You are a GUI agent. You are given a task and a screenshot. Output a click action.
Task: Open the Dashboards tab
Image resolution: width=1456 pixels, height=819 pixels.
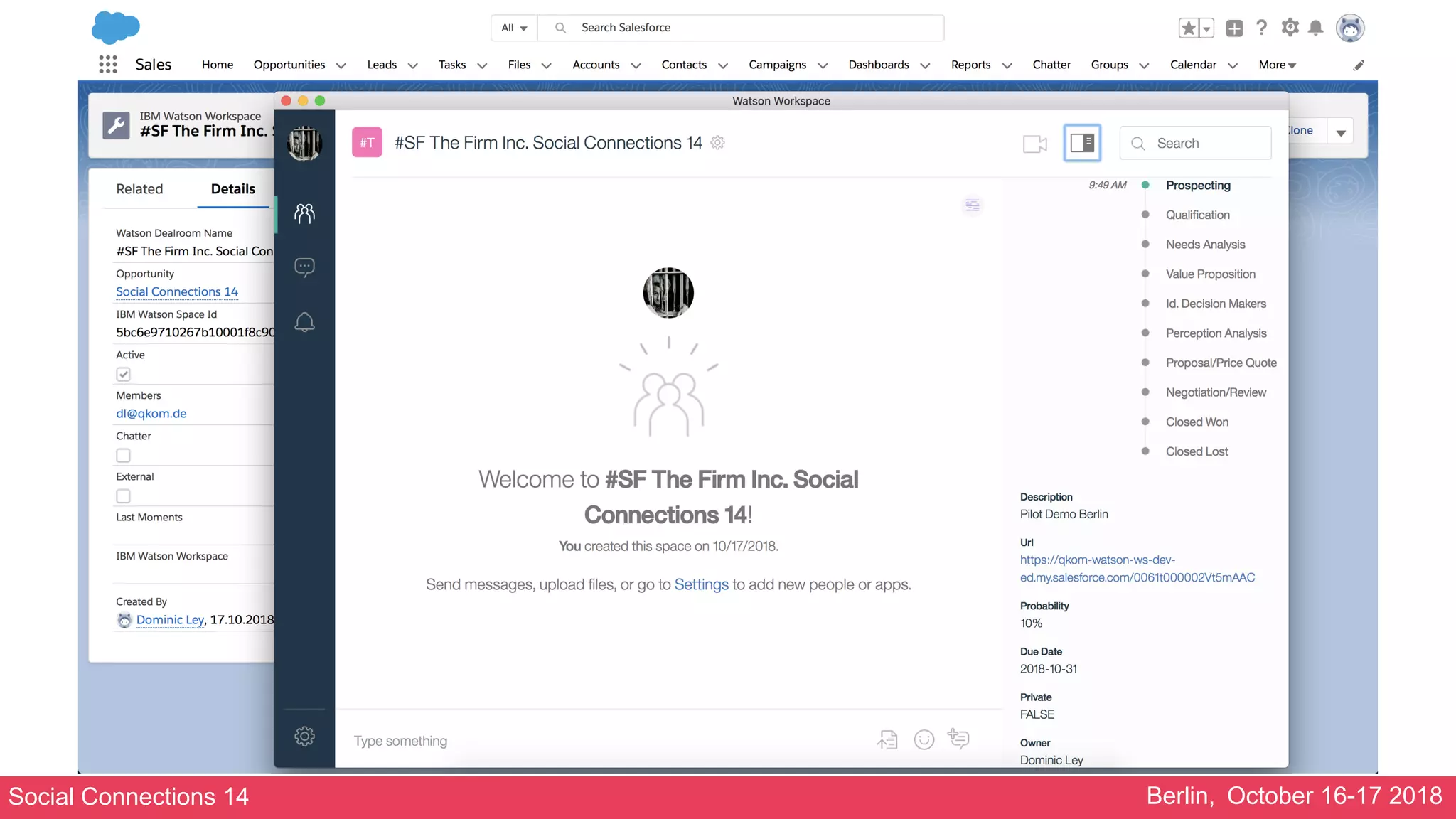coord(879,65)
